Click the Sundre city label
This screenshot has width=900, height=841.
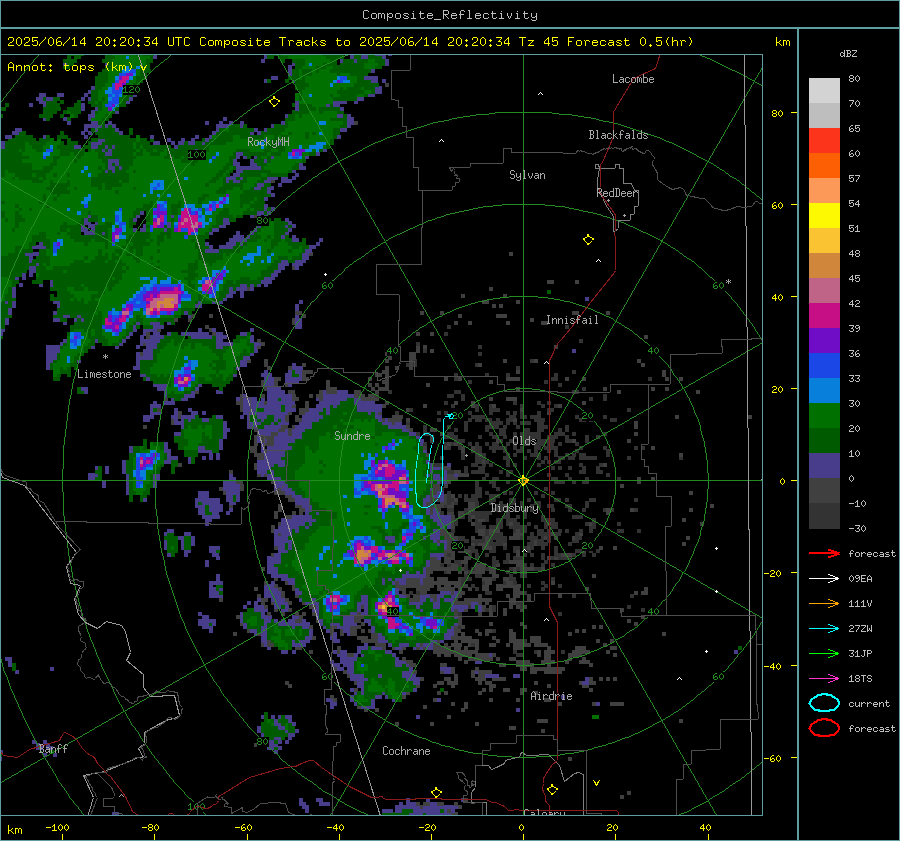click(352, 436)
